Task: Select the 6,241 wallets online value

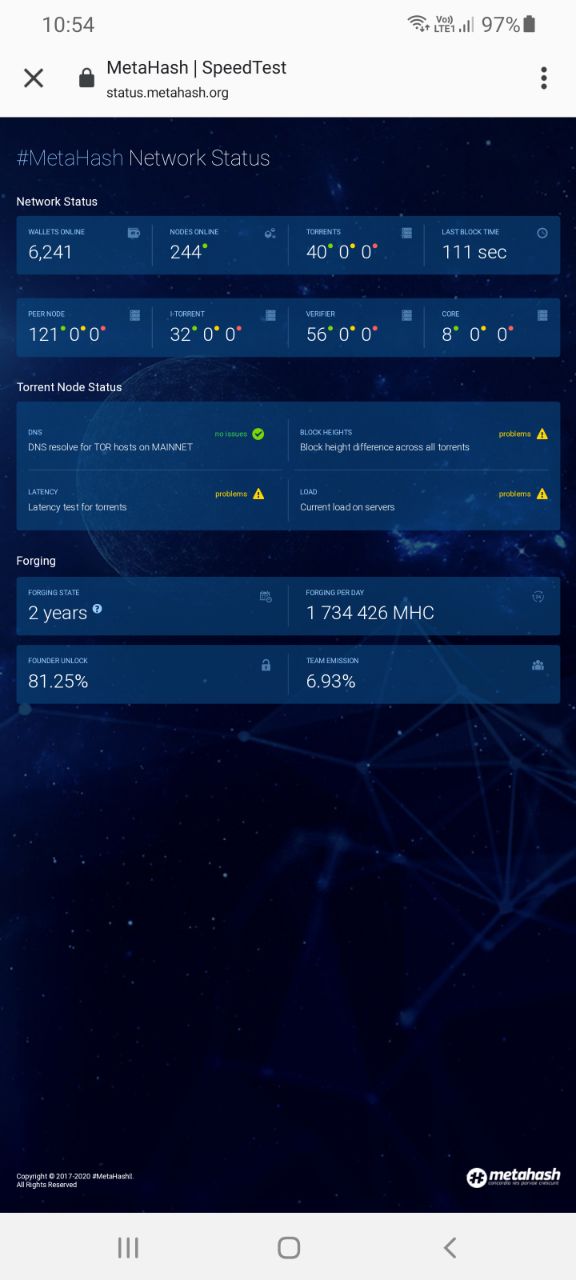Action: 50,252
